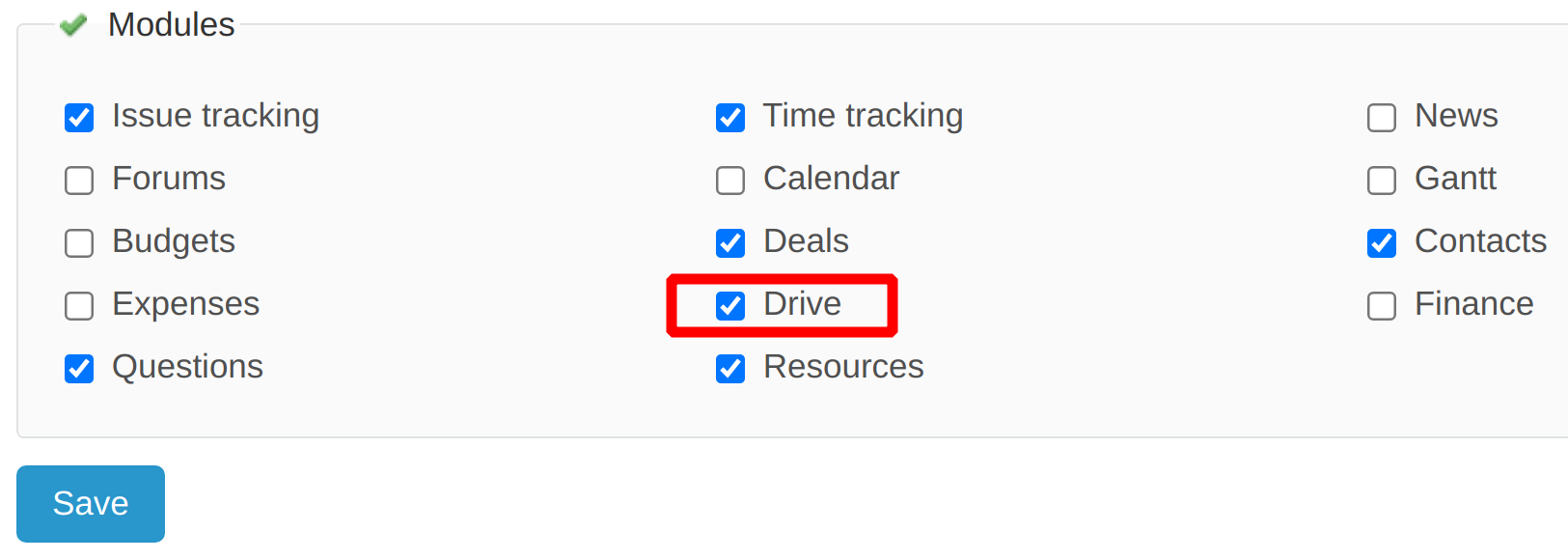This screenshot has width=1568, height=560.
Task: Enable the Forums module
Action: point(78,181)
